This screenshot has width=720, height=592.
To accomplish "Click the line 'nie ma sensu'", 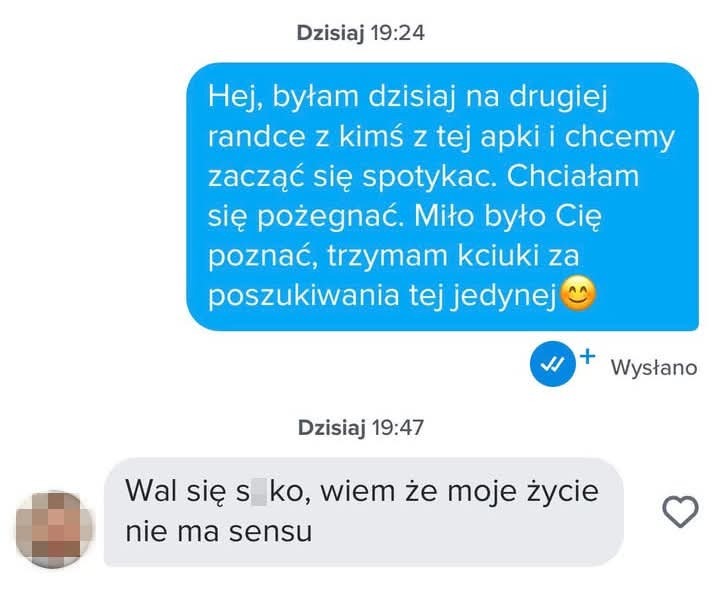I will click(x=219, y=532).
